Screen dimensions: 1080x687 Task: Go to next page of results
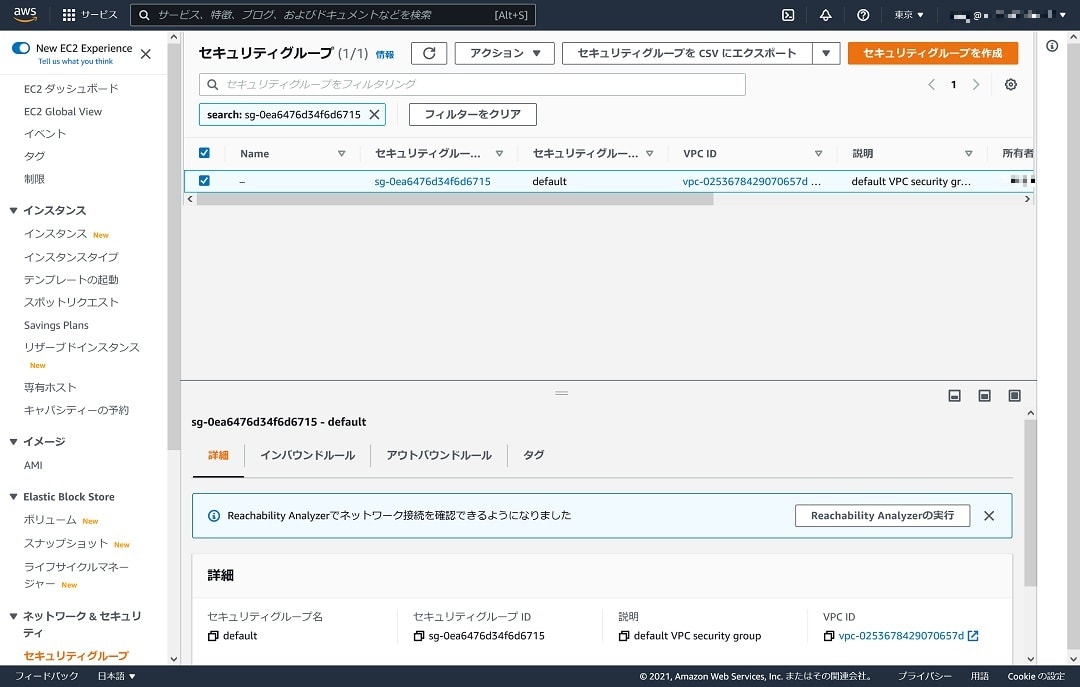(x=976, y=84)
